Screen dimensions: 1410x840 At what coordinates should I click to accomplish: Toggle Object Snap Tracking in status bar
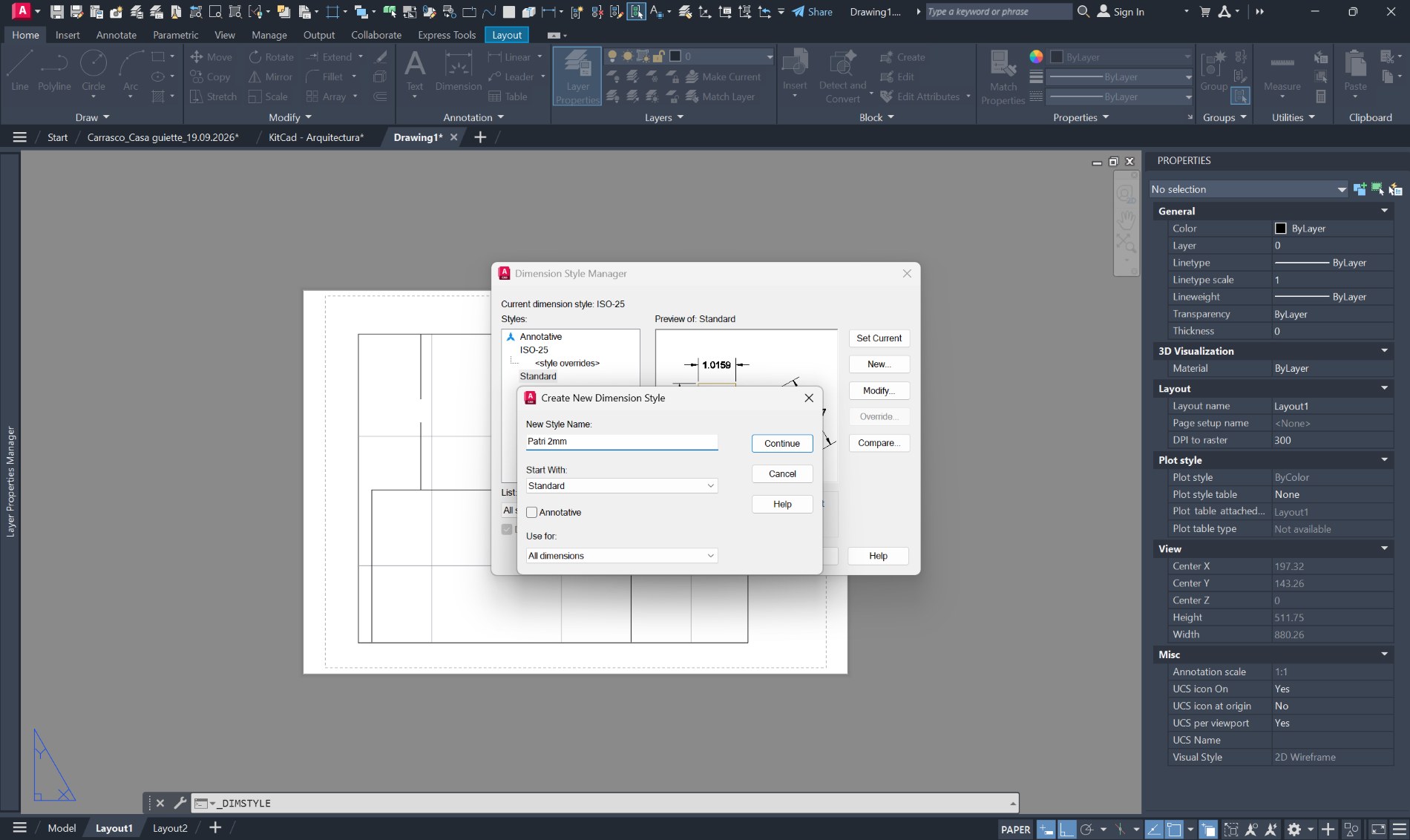1153,829
